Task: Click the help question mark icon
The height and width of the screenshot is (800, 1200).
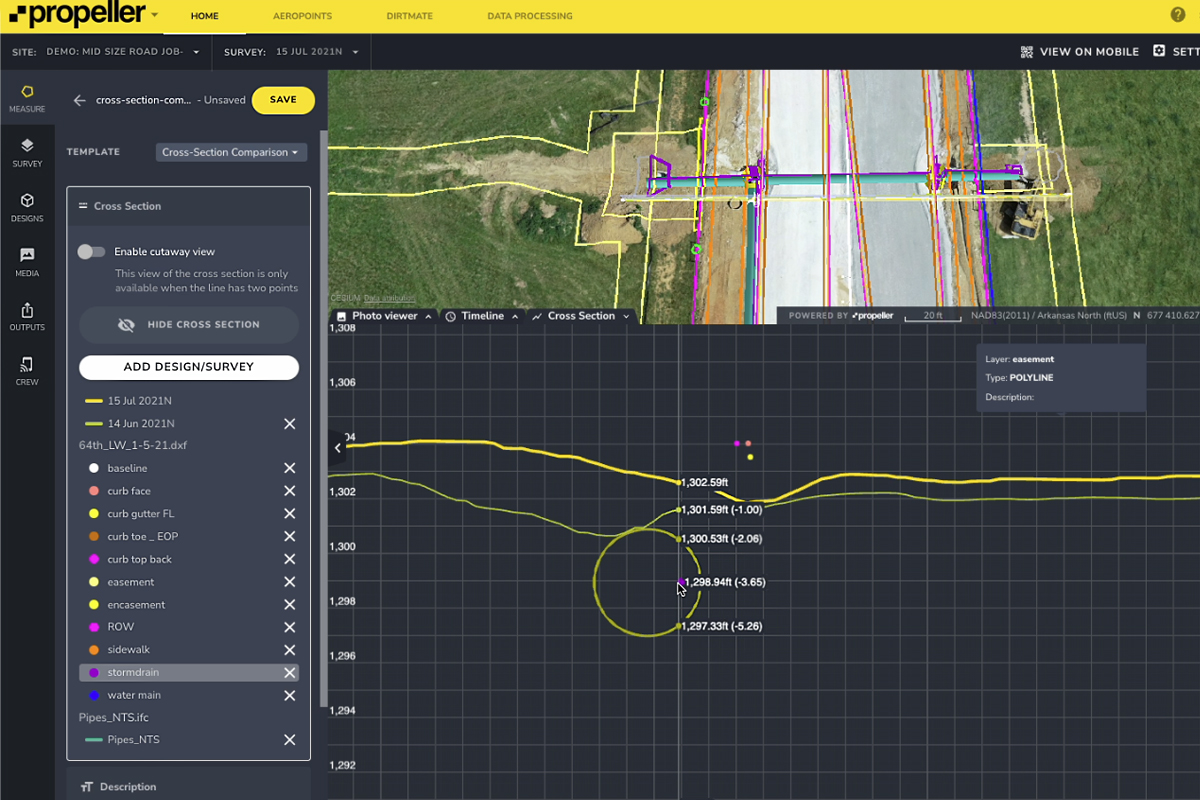Action: click(x=1178, y=15)
